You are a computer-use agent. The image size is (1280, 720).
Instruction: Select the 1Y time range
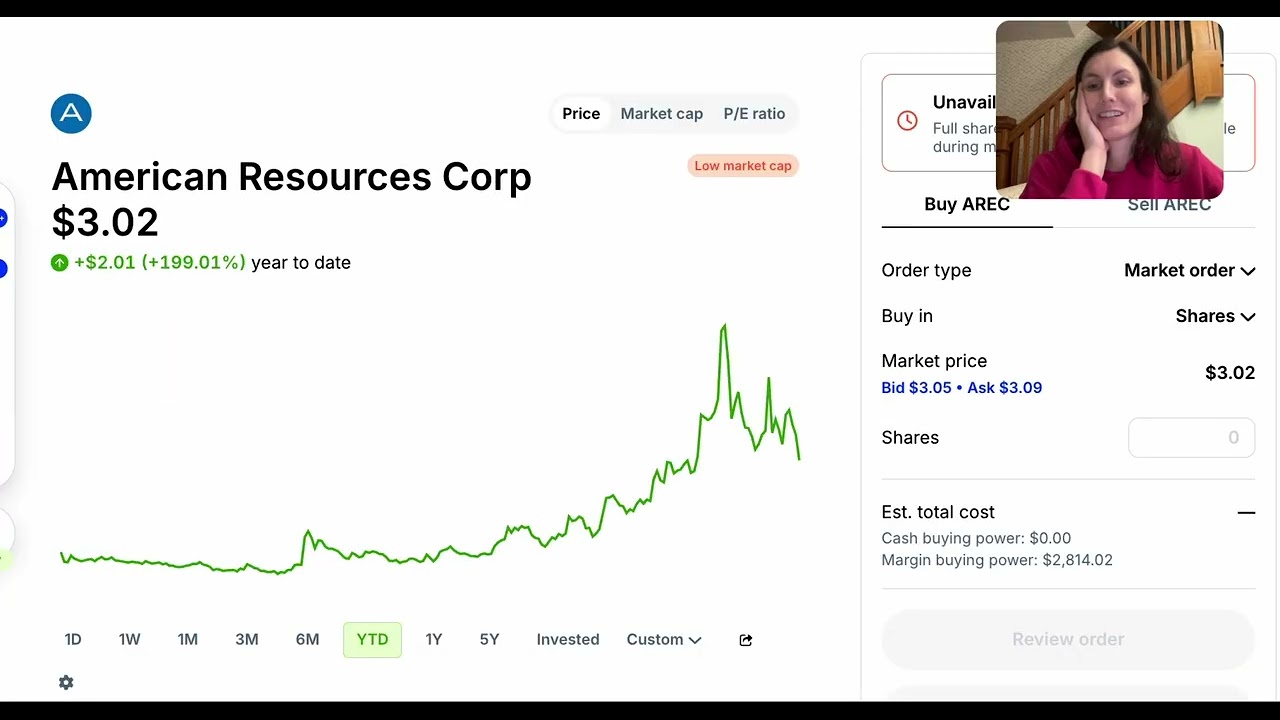point(434,640)
